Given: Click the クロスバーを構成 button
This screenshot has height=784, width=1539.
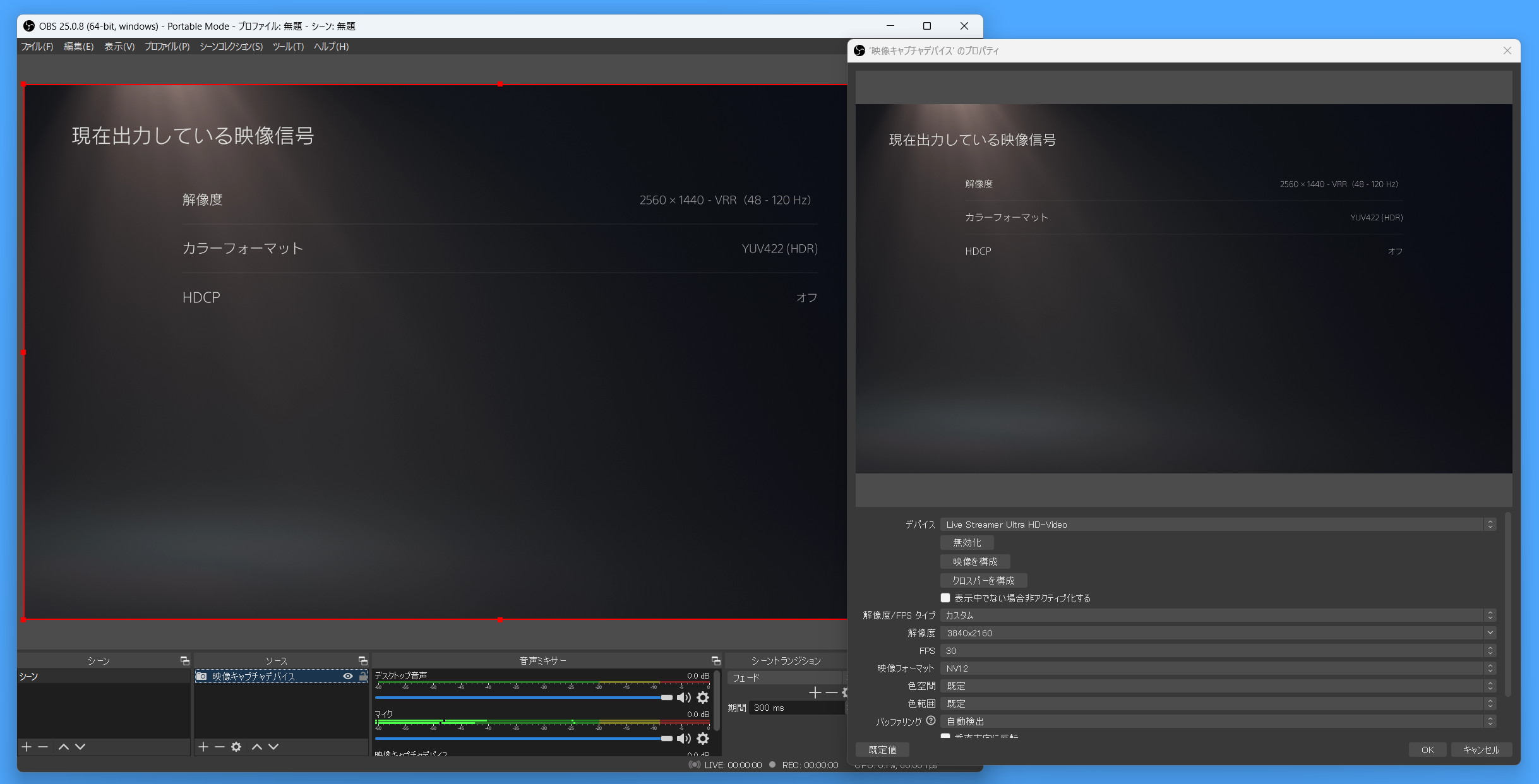Looking at the screenshot, I should 983,581.
